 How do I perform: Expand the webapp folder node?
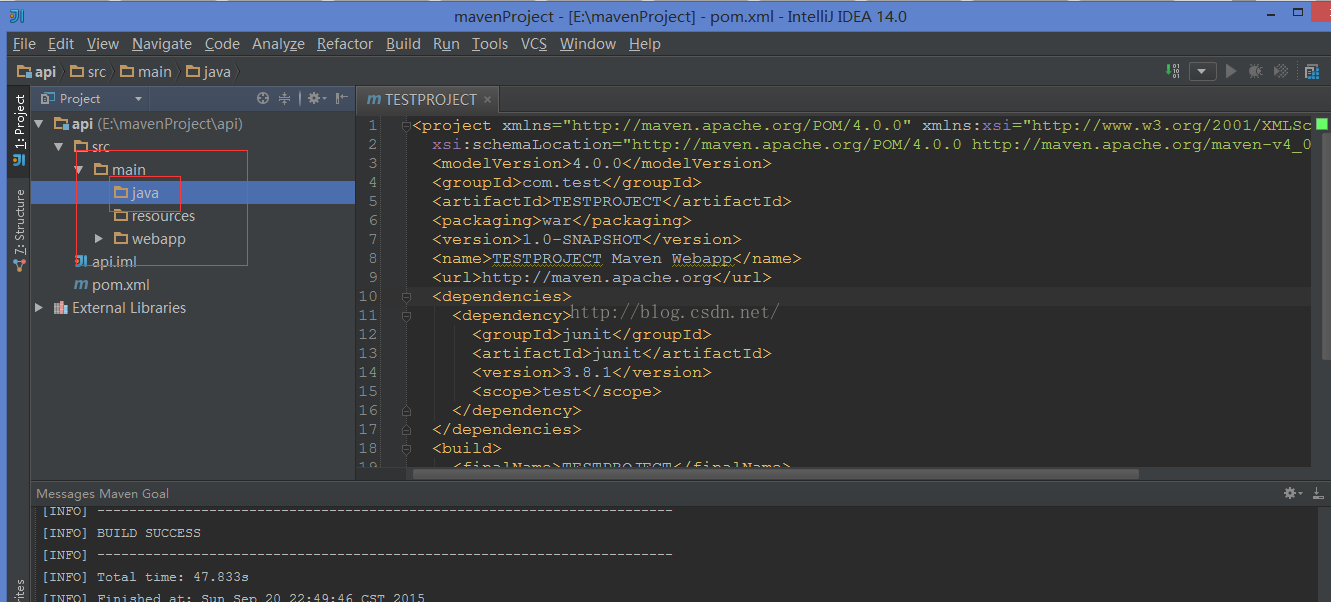(x=99, y=239)
